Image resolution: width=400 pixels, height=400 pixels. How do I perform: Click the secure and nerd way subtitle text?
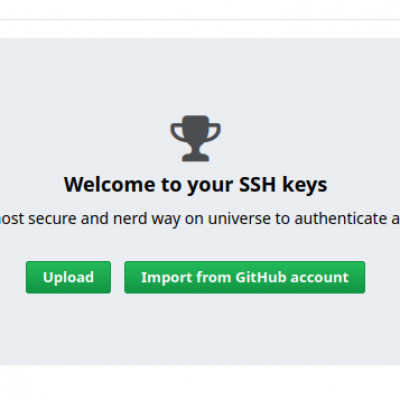(x=200, y=219)
